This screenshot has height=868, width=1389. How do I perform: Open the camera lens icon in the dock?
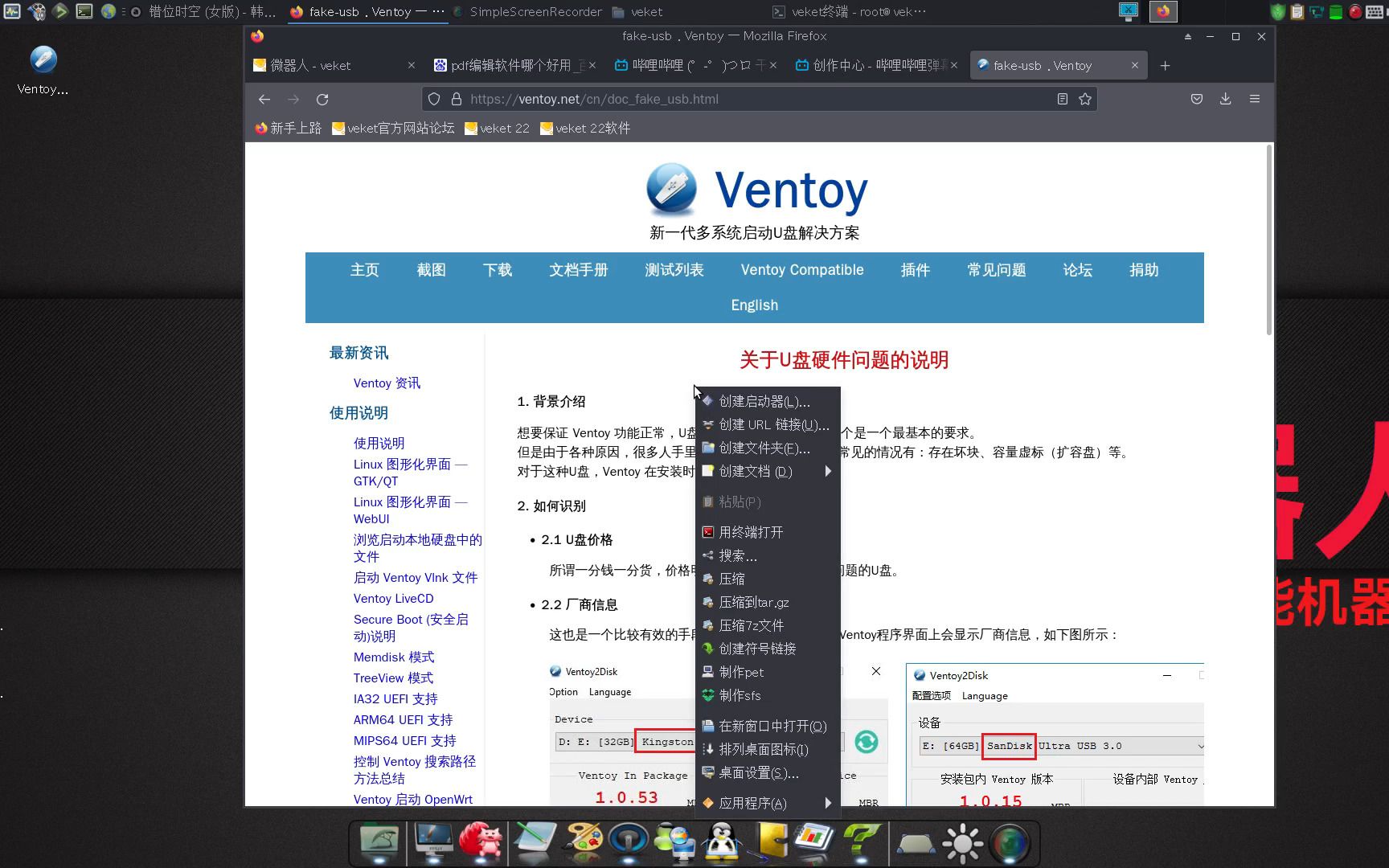pyautogui.click(x=1011, y=842)
